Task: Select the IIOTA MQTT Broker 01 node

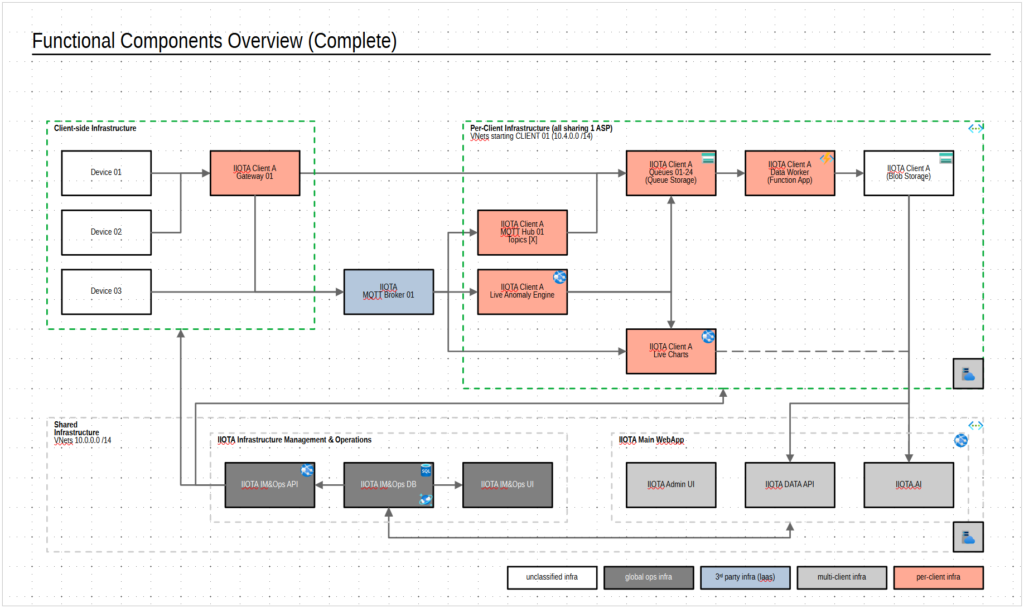Action: [389, 292]
